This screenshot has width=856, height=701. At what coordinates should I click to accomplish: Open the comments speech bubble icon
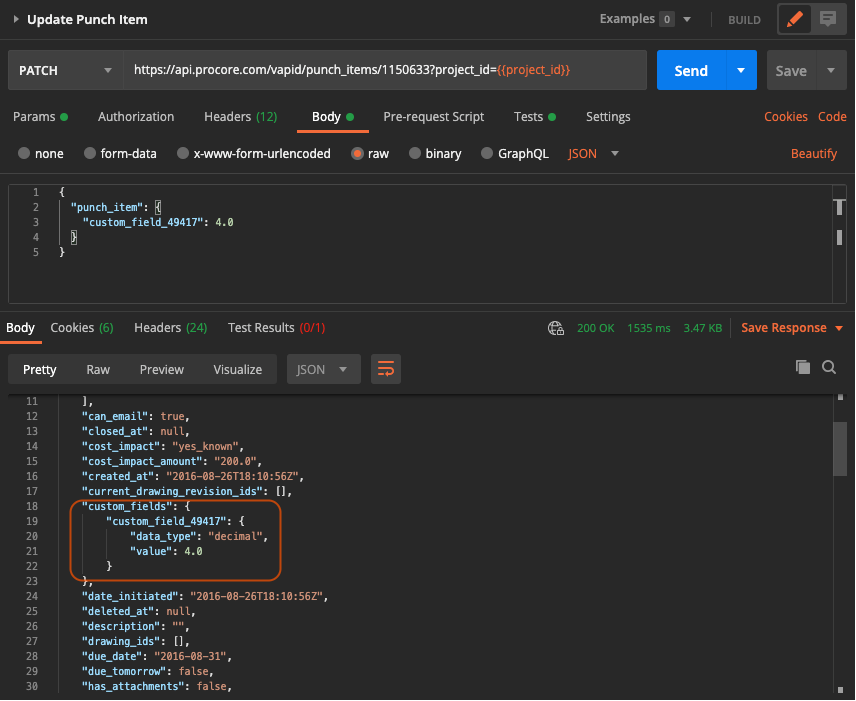click(x=828, y=20)
